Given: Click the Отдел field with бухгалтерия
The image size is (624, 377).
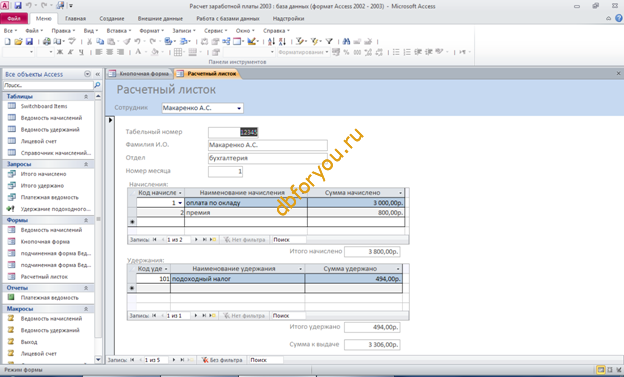Looking at the screenshot, I should (x=268, y=158).
